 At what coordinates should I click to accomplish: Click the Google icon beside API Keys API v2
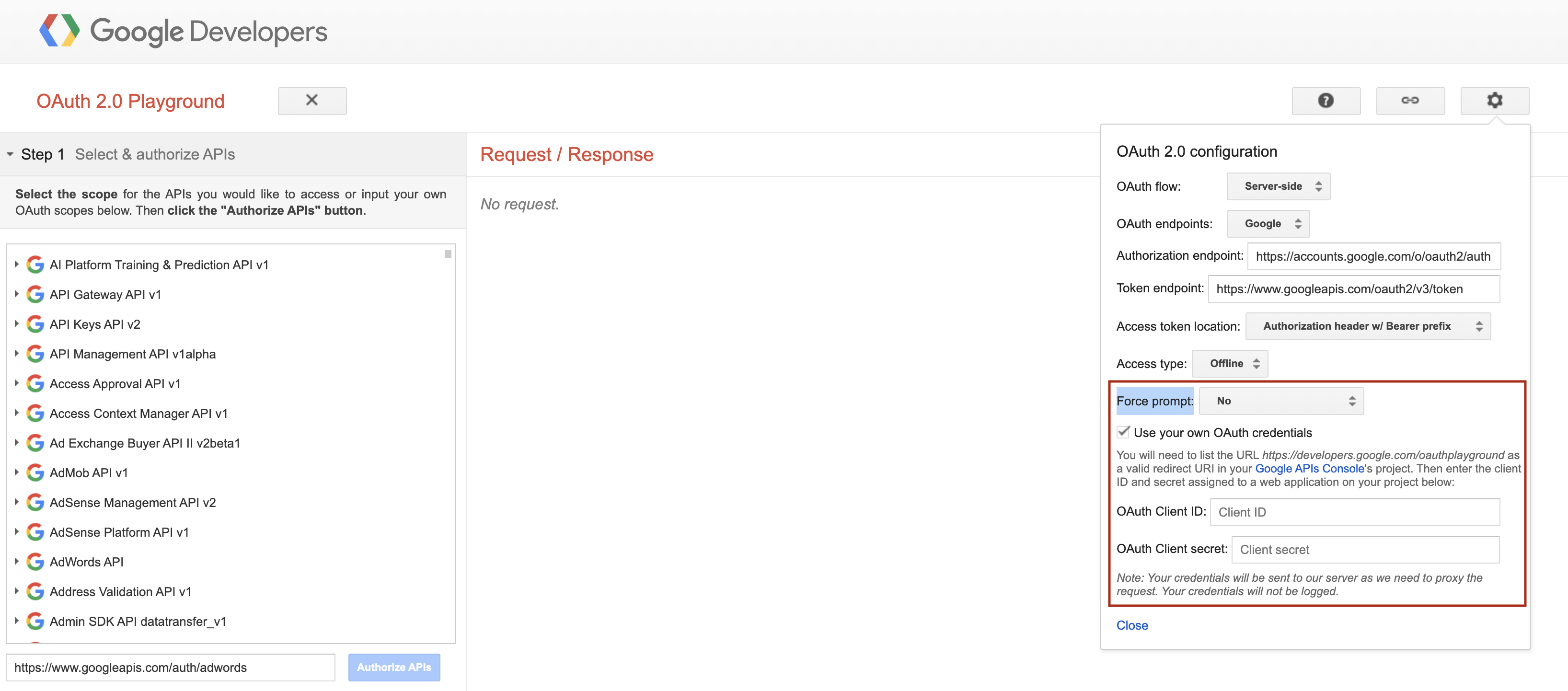click(x=35, y=324)
